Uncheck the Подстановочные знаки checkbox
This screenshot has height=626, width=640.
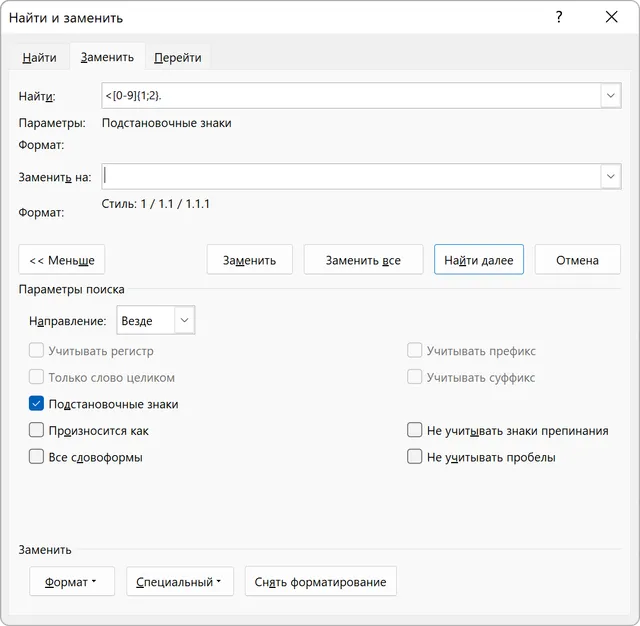tap(36, 404)
